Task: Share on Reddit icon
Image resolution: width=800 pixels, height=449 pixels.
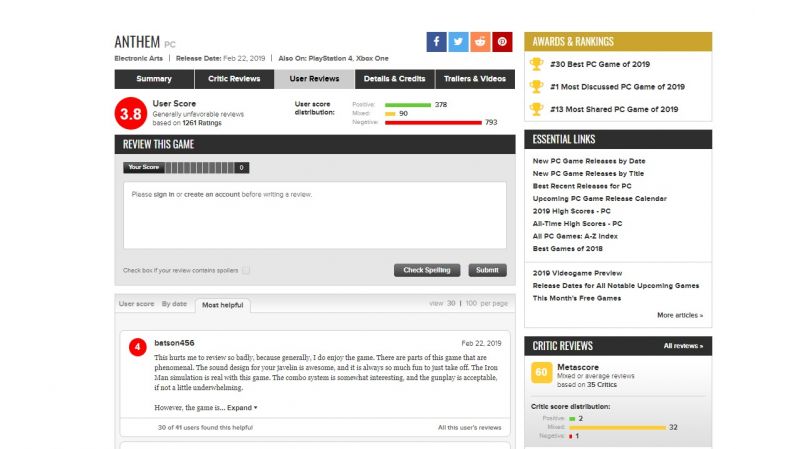Action: pos(480,42)
